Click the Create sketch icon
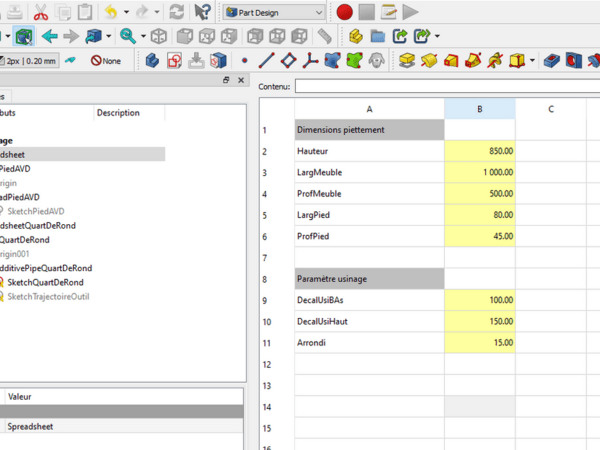This screenshot has height=450, width=600. point(175,61)
